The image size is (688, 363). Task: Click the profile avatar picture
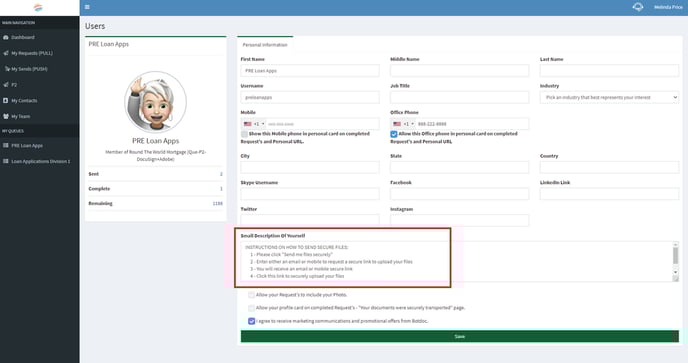pos(155,102)
